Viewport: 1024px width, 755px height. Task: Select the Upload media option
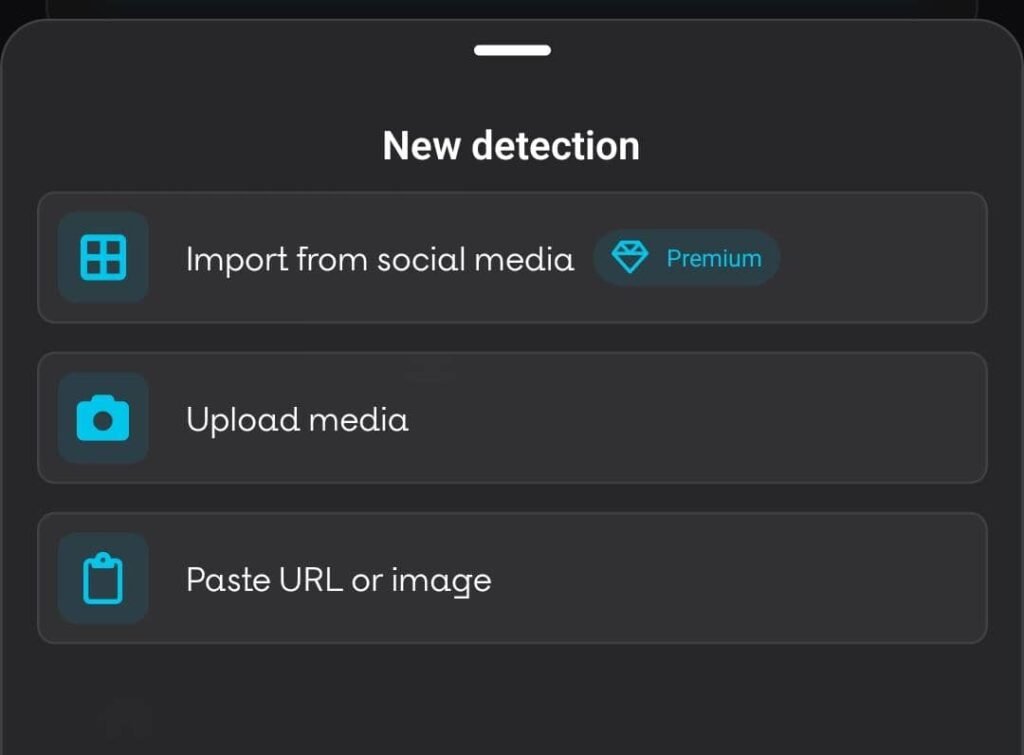(x=512, y=418)
